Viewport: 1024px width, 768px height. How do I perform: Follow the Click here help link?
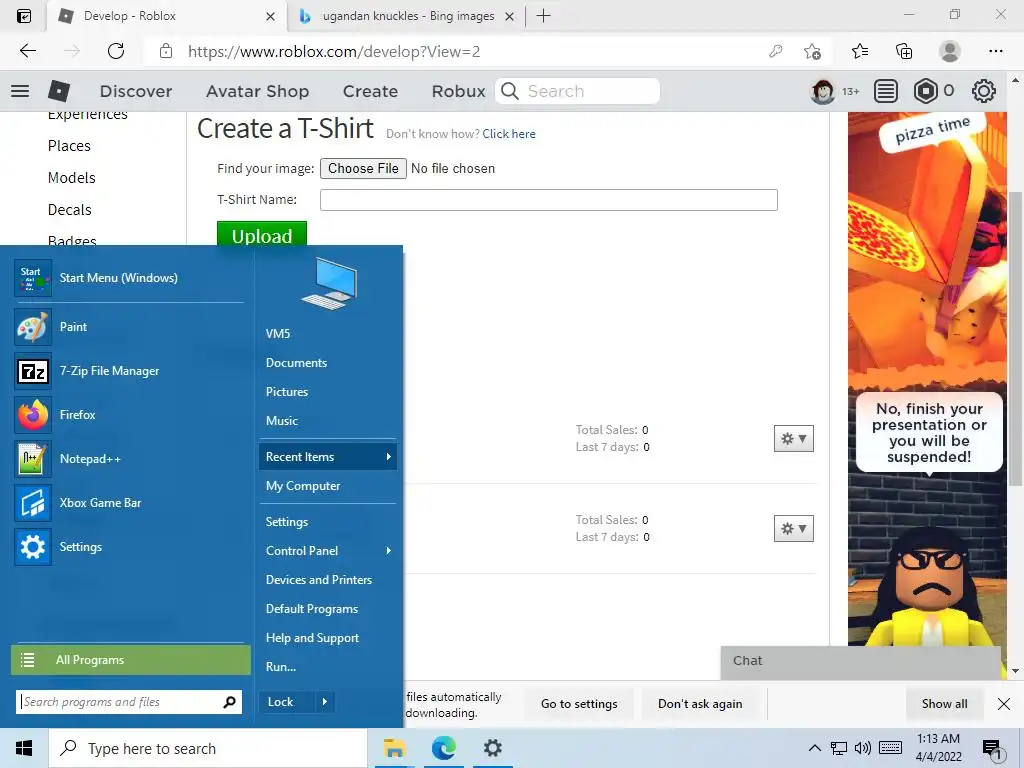coord(509,134)
